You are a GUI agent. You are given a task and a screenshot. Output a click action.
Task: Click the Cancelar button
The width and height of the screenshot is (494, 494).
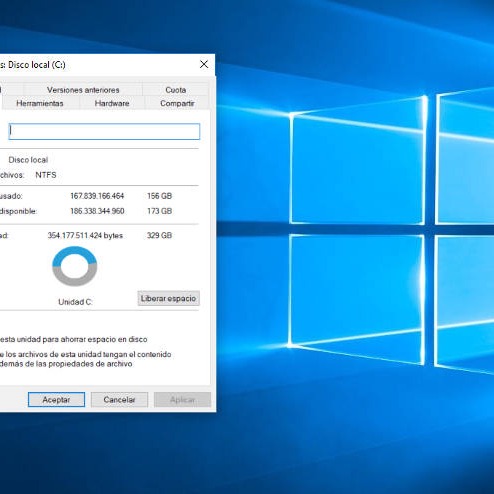point(119,399)
